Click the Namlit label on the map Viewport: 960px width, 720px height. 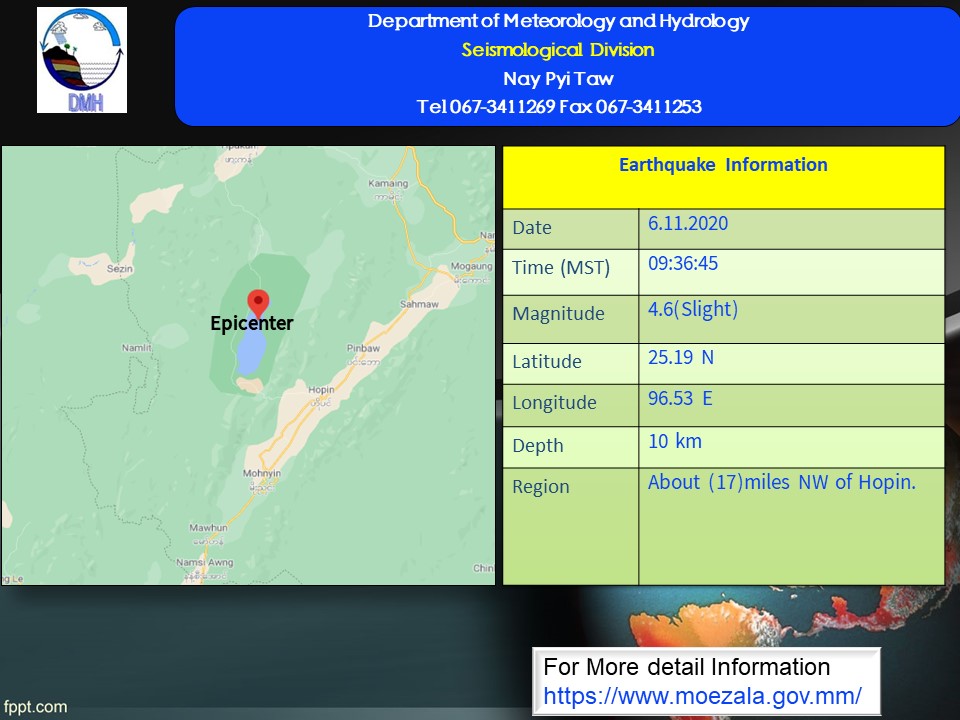(x=135, y=346)
